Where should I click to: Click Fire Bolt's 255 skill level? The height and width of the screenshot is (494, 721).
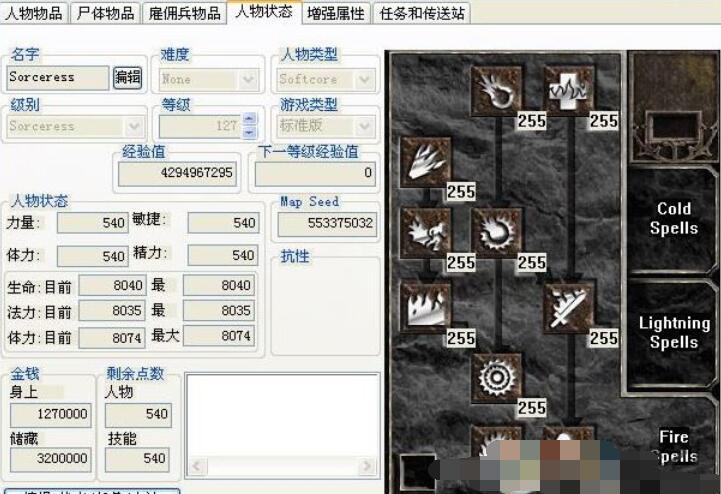pos(532,121)
